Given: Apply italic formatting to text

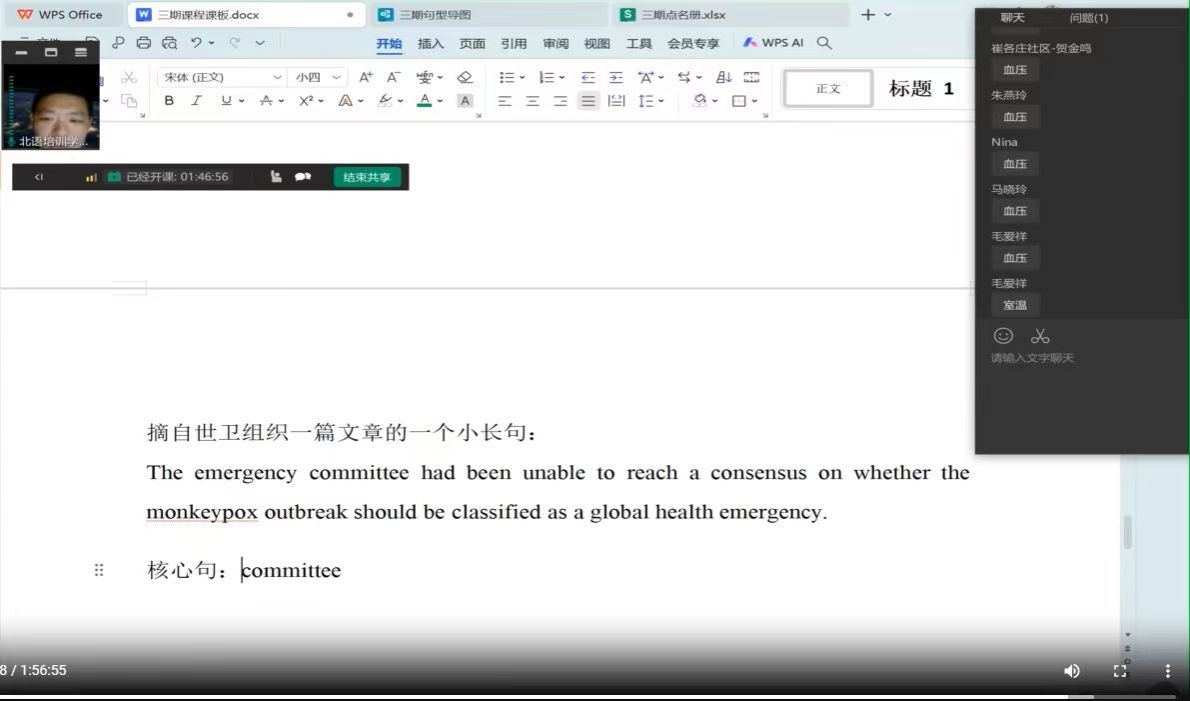Looking at the screenshot, I should tap(196, 101).
